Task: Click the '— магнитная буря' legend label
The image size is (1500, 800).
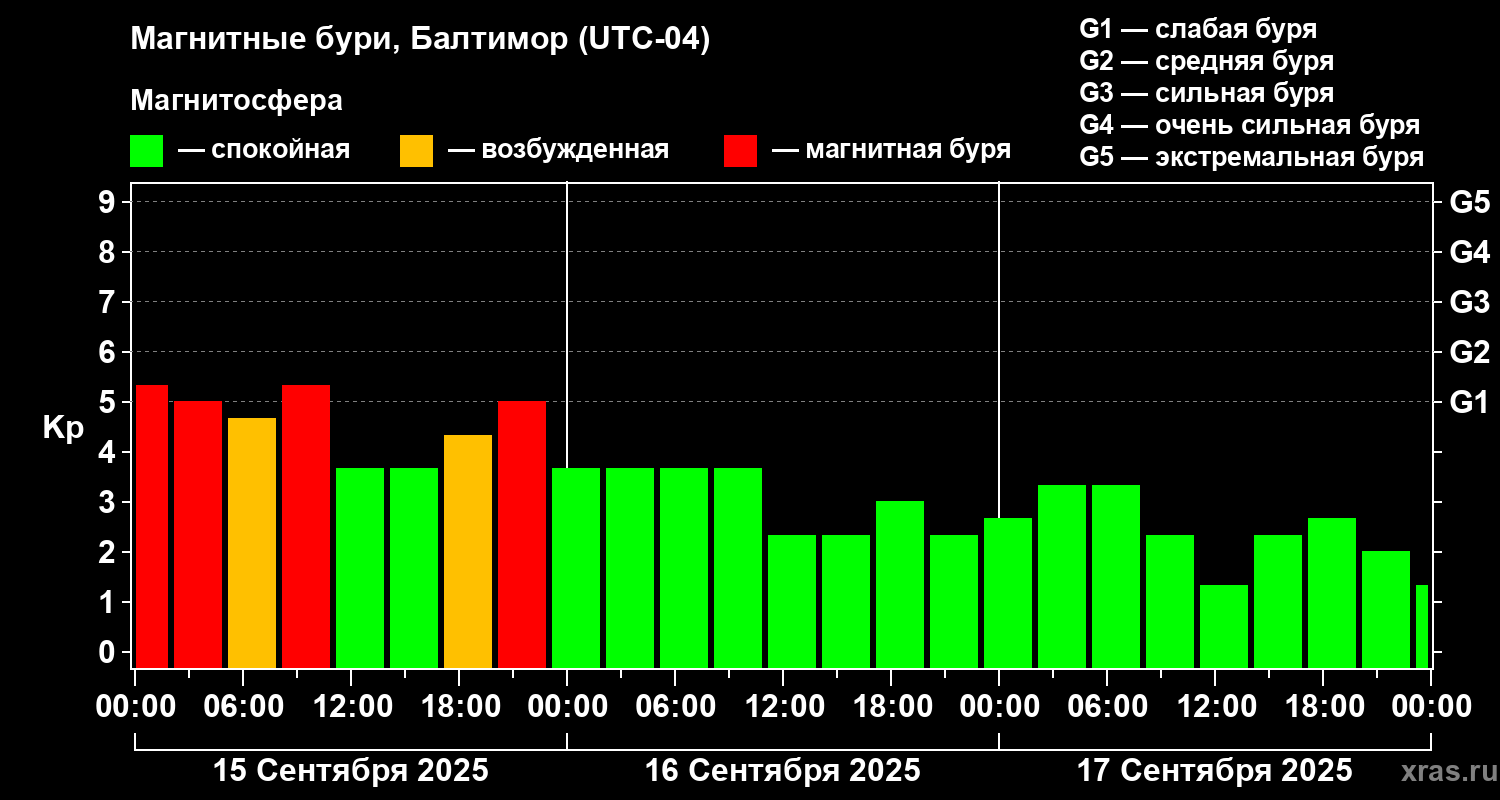Action: click(891, 151)
